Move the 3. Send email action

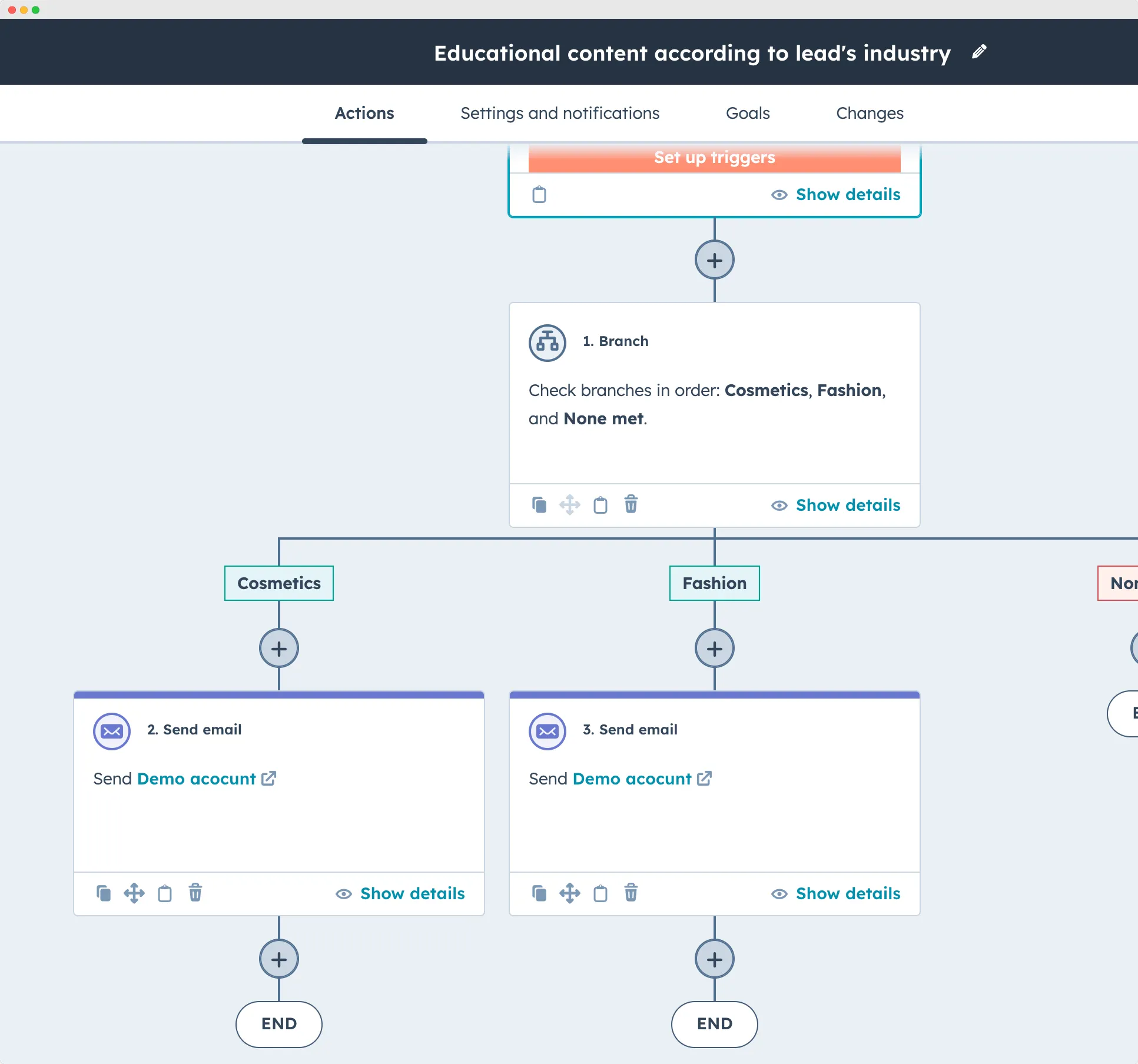click(x=570, y=893)
